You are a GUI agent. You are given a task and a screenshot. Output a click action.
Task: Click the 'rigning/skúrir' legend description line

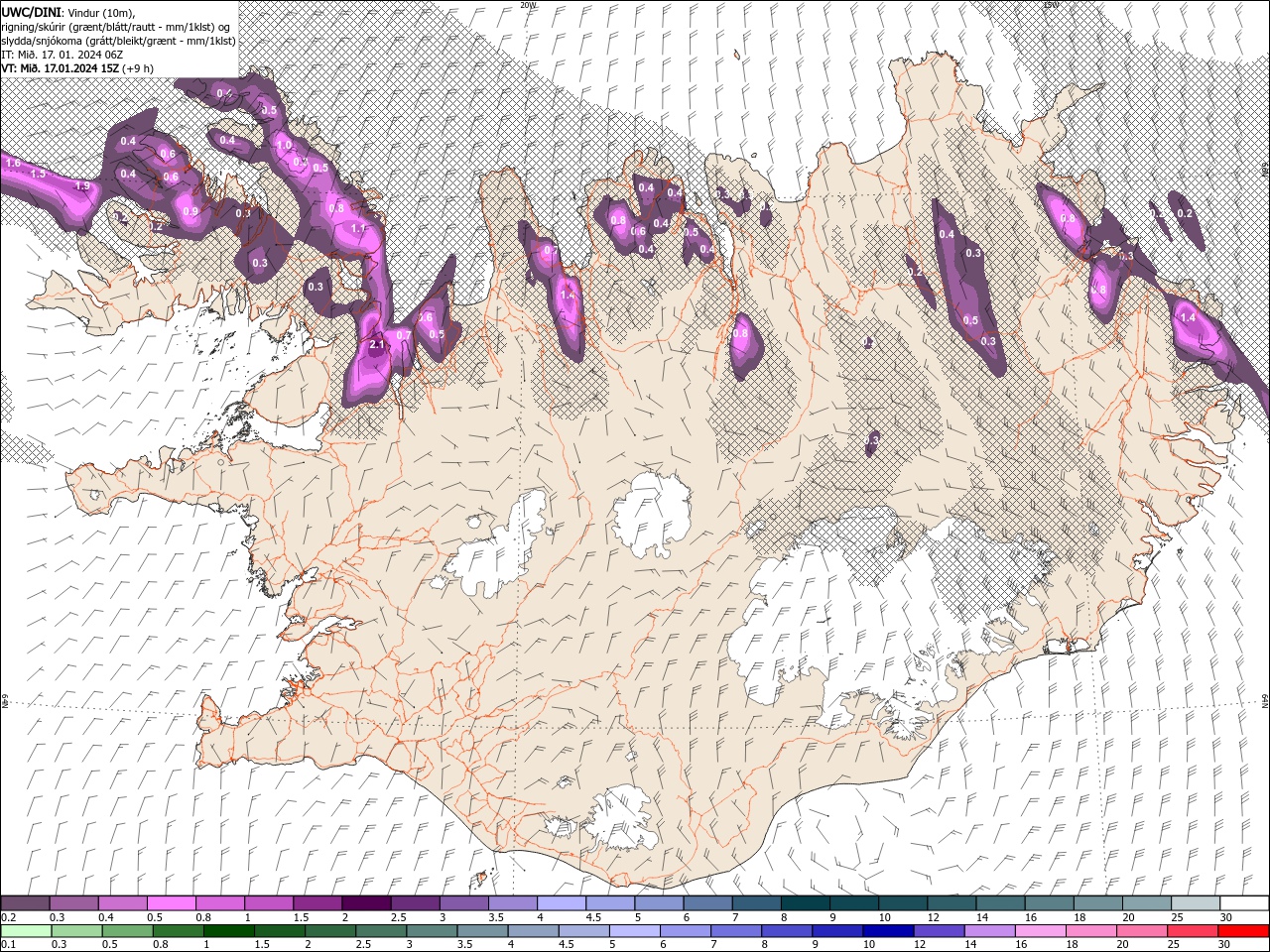click(x=115, y=27)
